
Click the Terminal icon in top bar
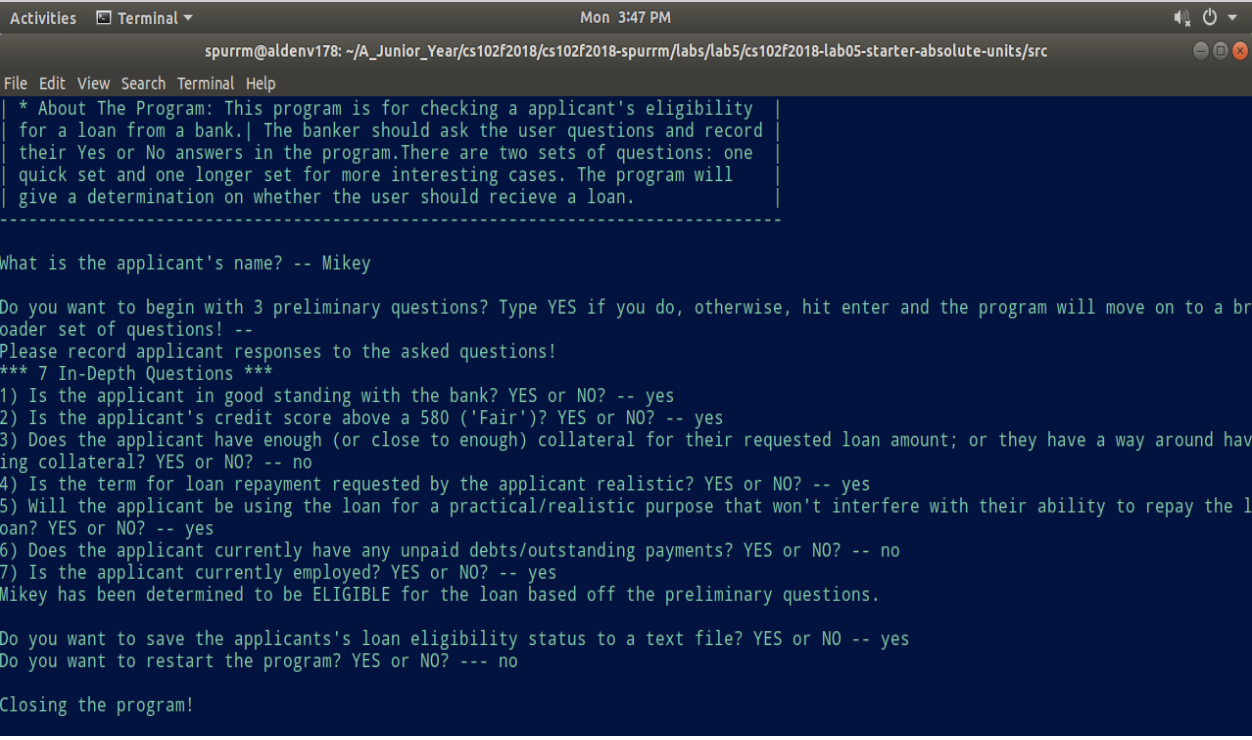tap(104, 18)
